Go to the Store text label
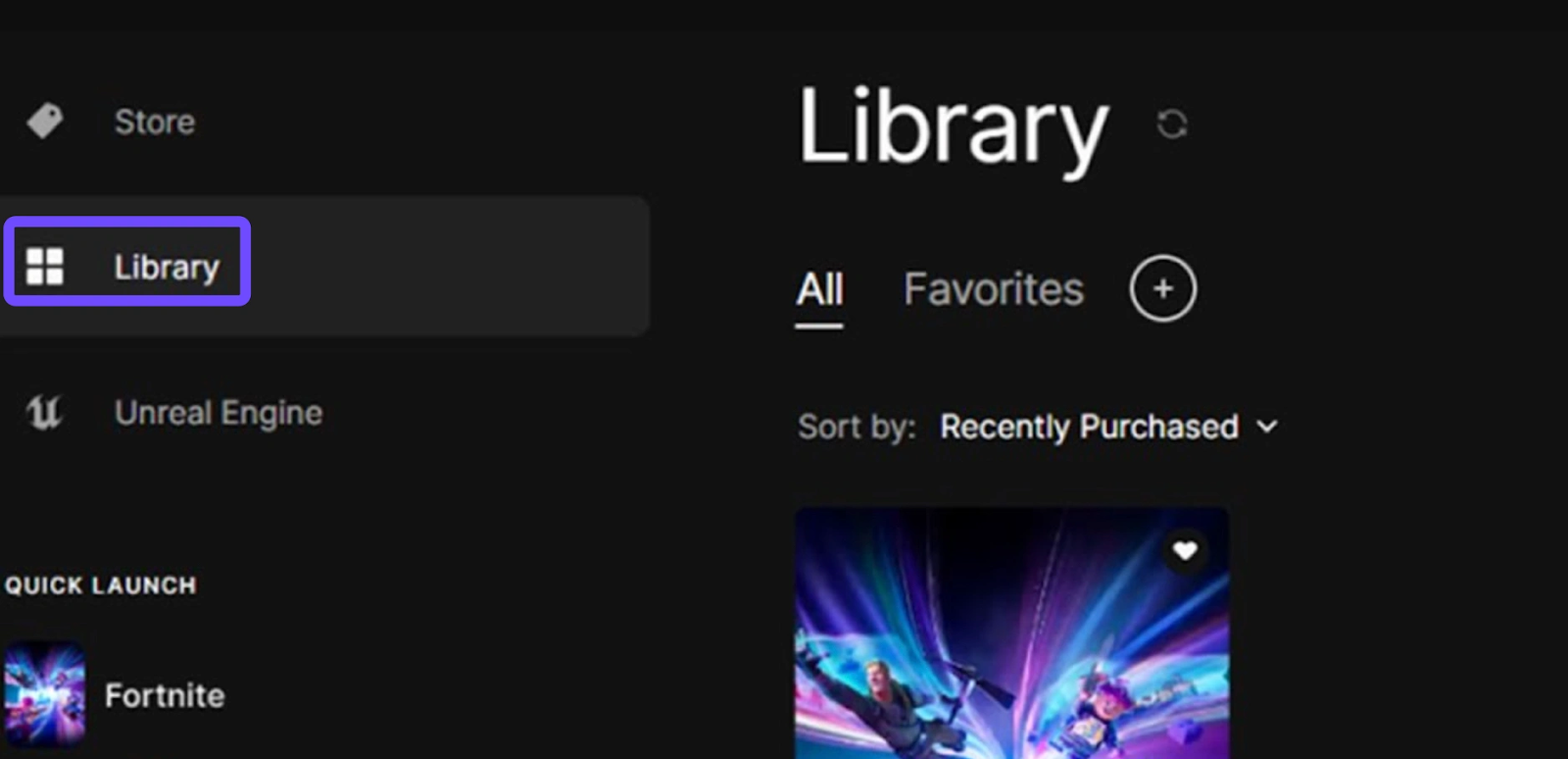 pyautogui.click(x=155, y=122)
